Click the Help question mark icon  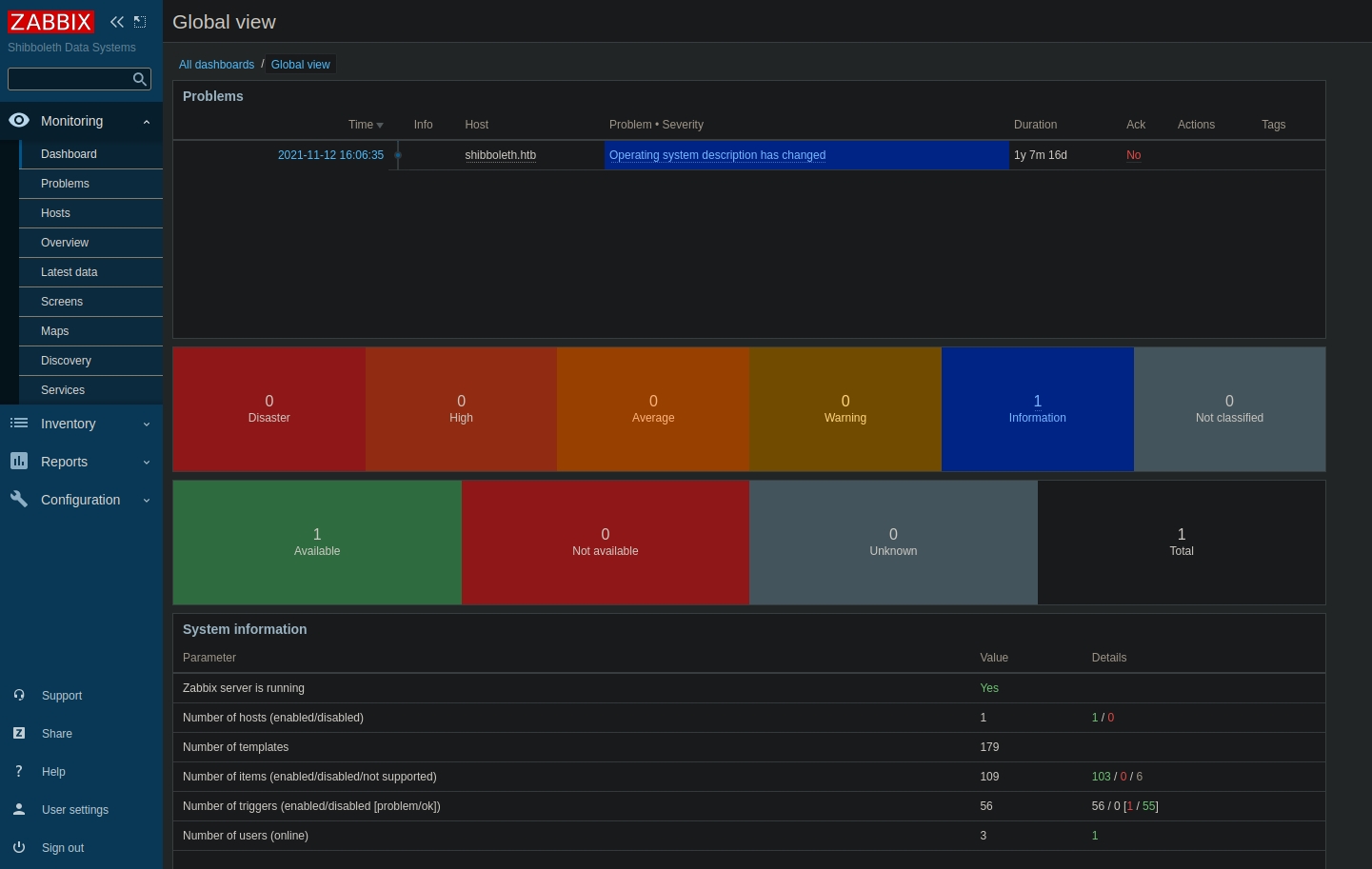click(19, 772)
